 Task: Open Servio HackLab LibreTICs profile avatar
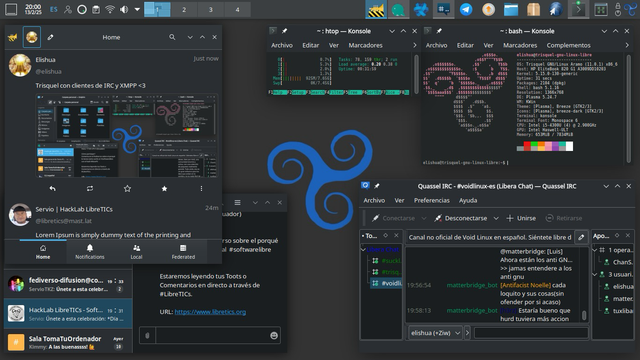click(20, 214)
